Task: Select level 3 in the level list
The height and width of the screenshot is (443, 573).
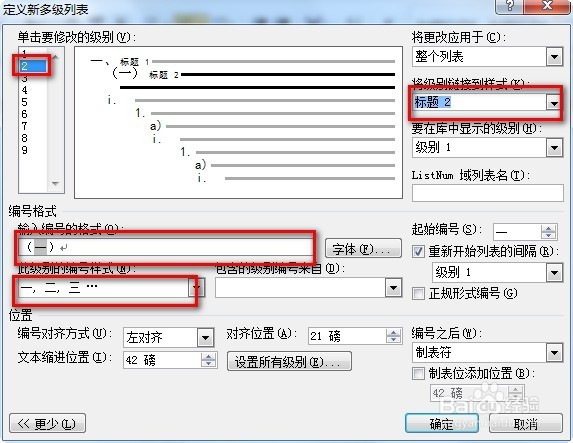Action: (25, 78)
